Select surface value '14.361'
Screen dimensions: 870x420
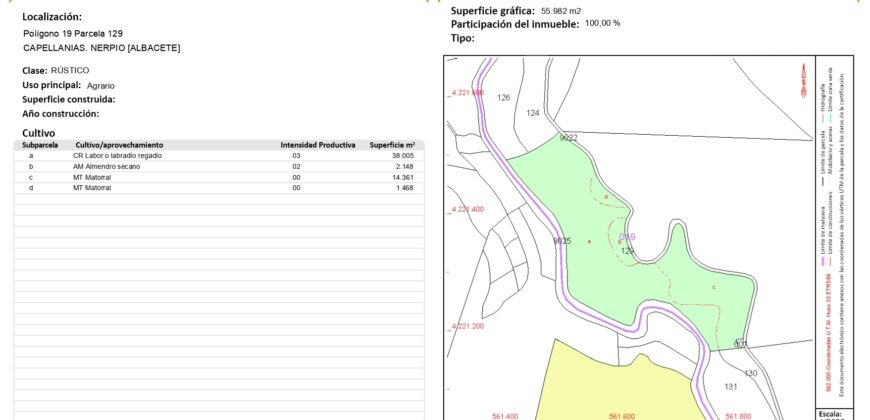point(402,178)
